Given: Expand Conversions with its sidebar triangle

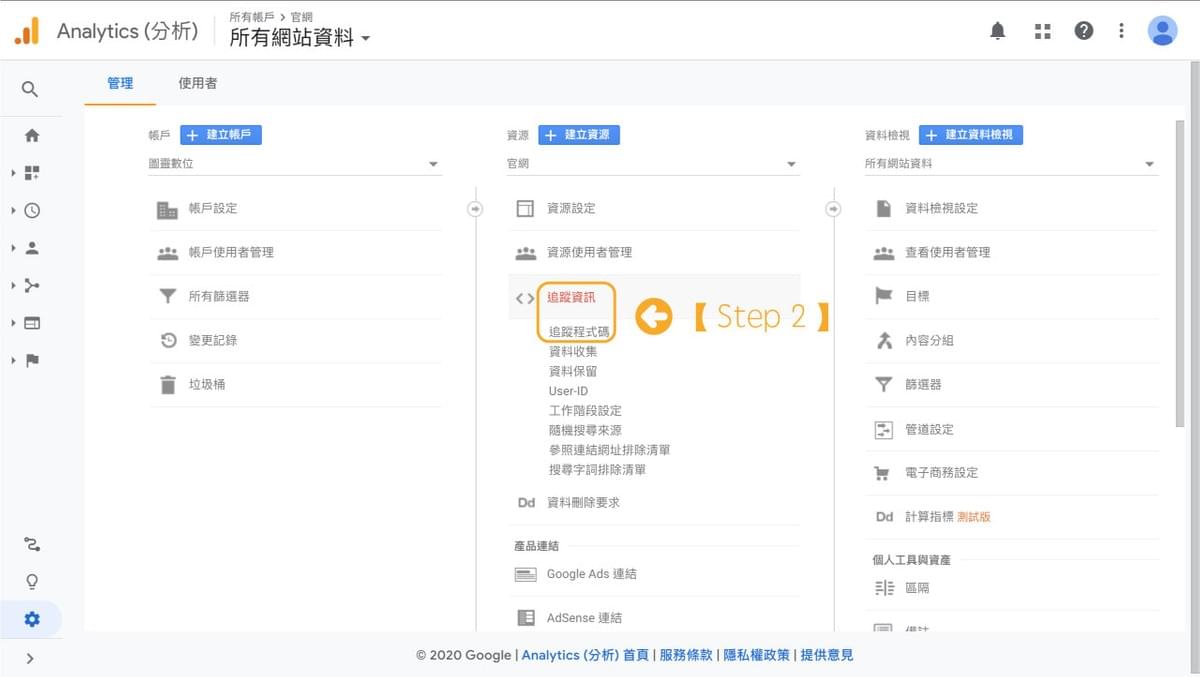Looking at the screenshot, I should coord(14,361).
